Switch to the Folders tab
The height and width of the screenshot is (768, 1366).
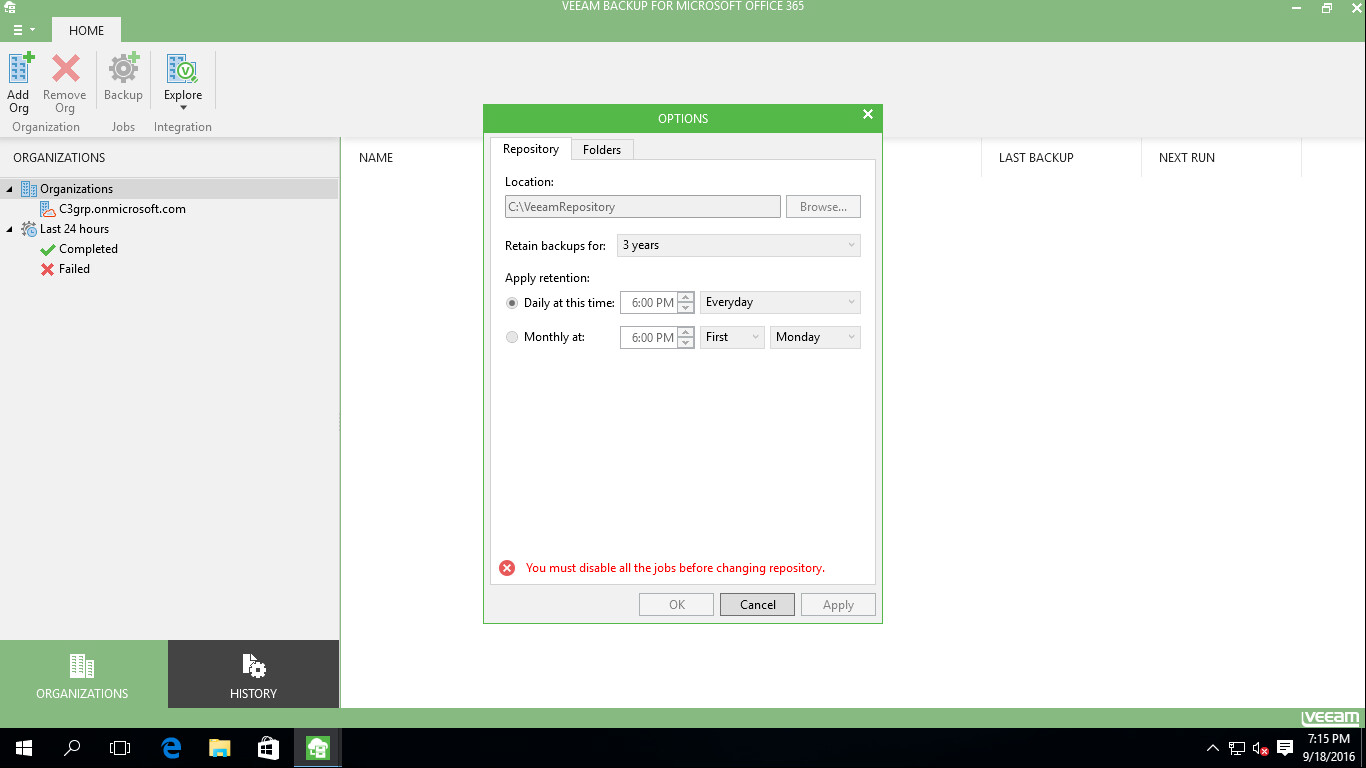coord(602,150)
